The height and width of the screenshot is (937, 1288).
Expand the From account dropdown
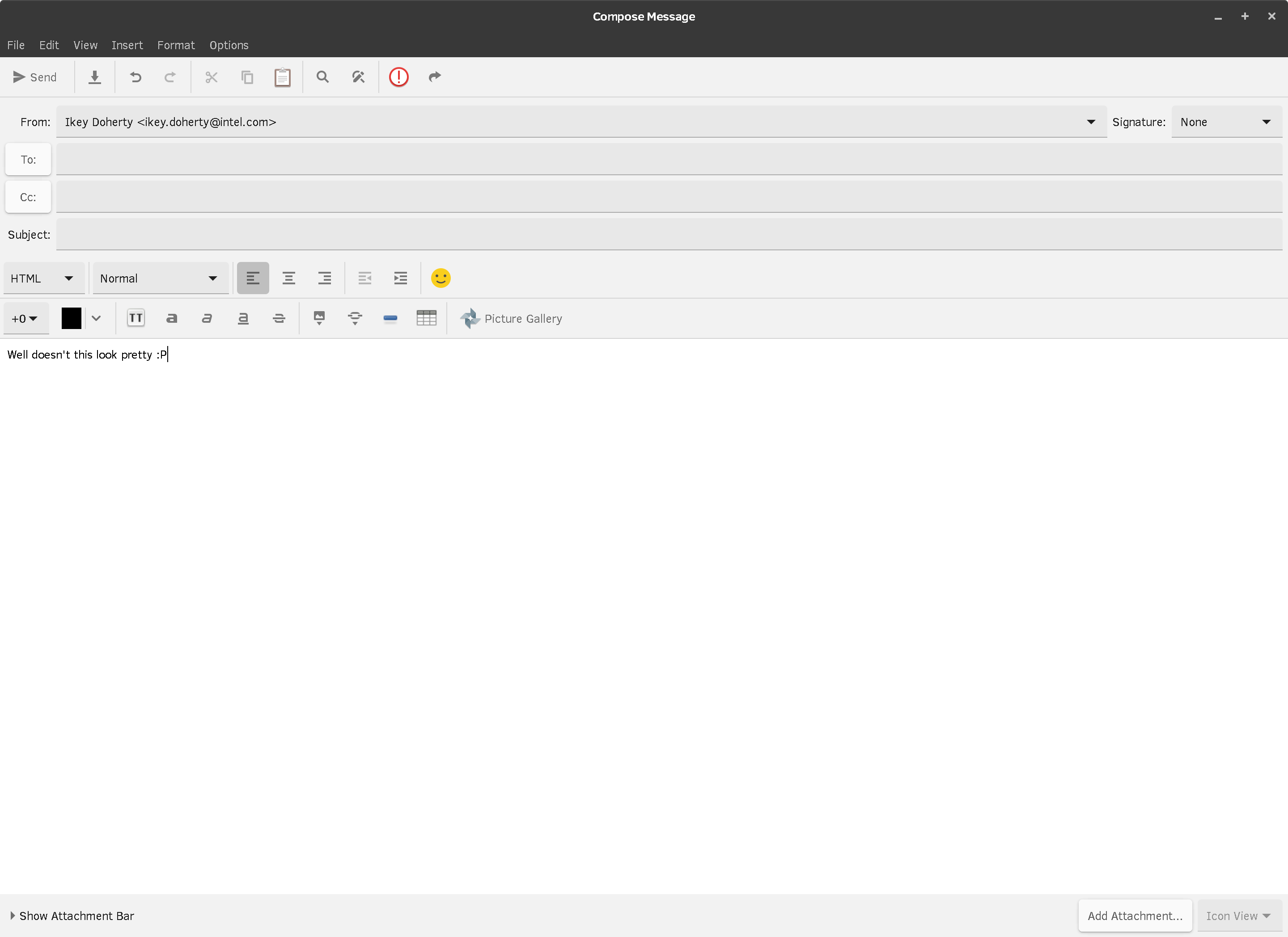point(581,122)
